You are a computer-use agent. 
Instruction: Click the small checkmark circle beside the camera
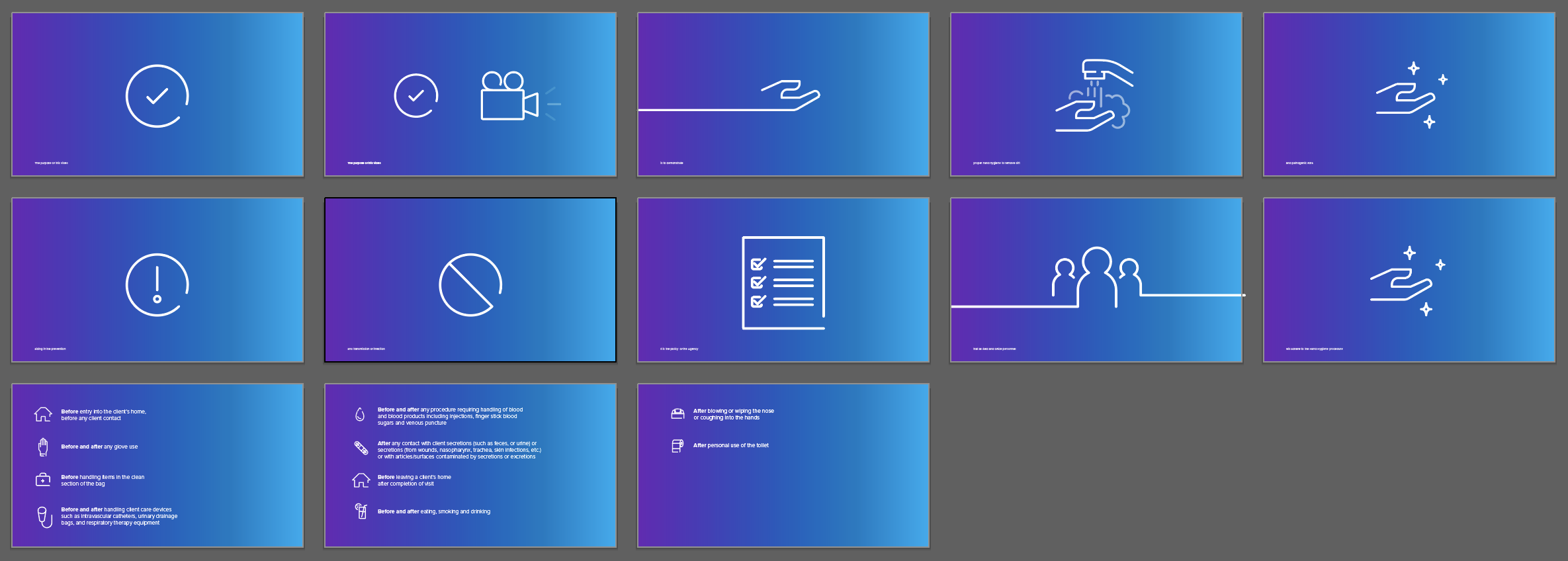point(416,96)
